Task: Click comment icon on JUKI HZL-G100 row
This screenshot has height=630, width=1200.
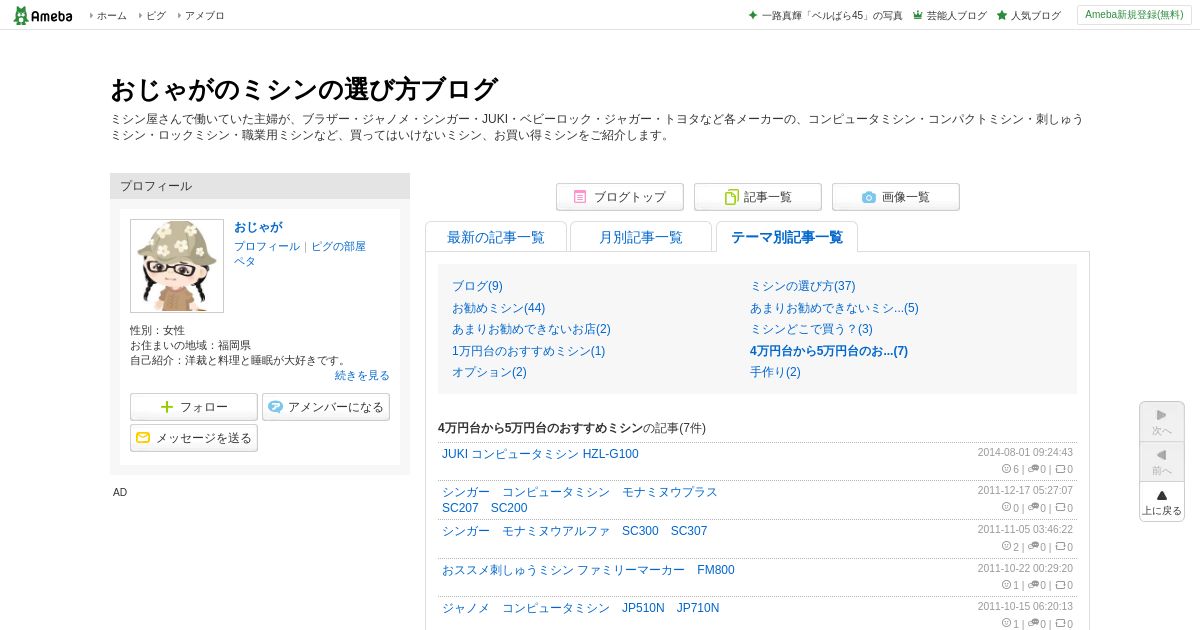Action: pyautogui.click(x=1033, y=469)
